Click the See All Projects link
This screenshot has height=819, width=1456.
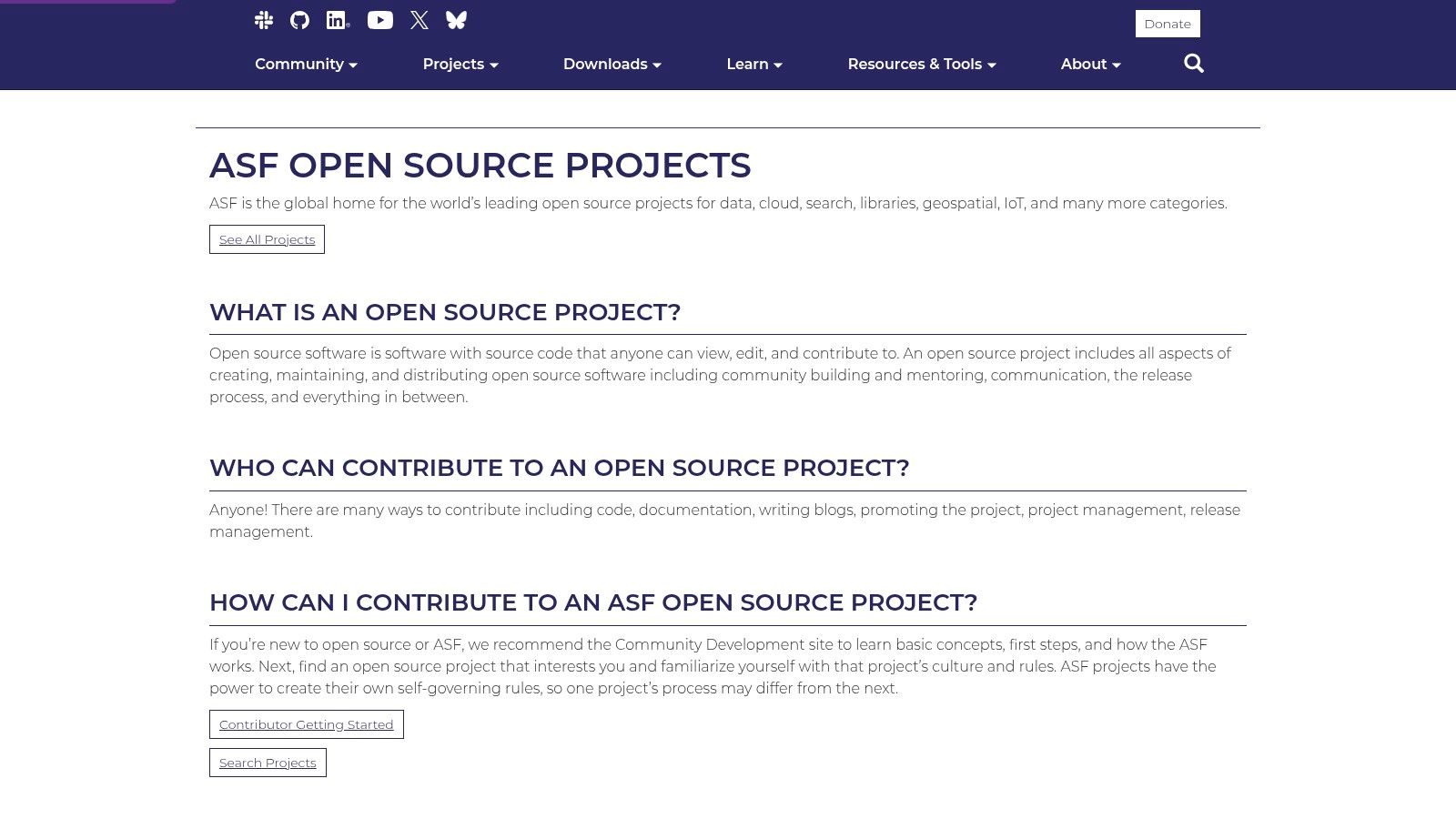[x=267, y=239]
